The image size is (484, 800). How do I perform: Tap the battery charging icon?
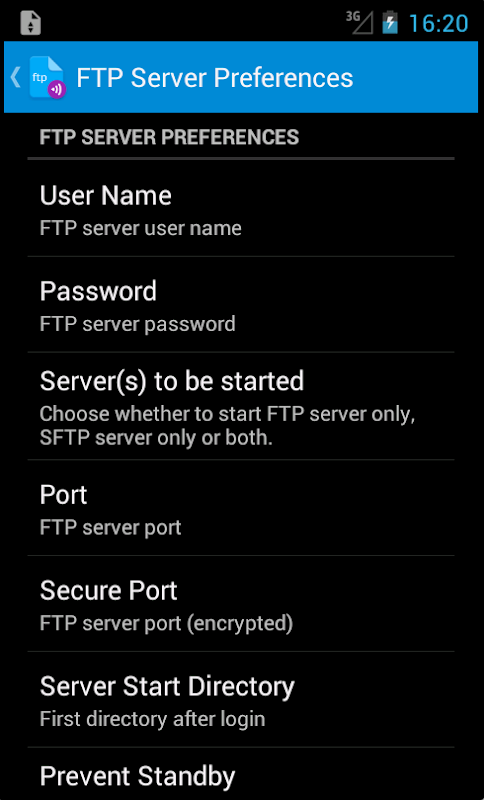390,22
